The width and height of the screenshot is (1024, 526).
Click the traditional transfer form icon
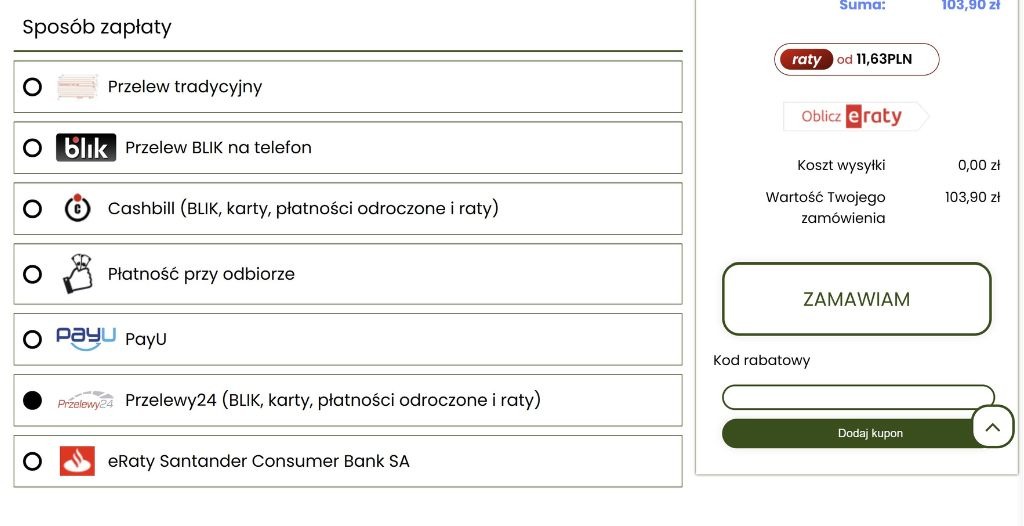click(x=77, y=87)
